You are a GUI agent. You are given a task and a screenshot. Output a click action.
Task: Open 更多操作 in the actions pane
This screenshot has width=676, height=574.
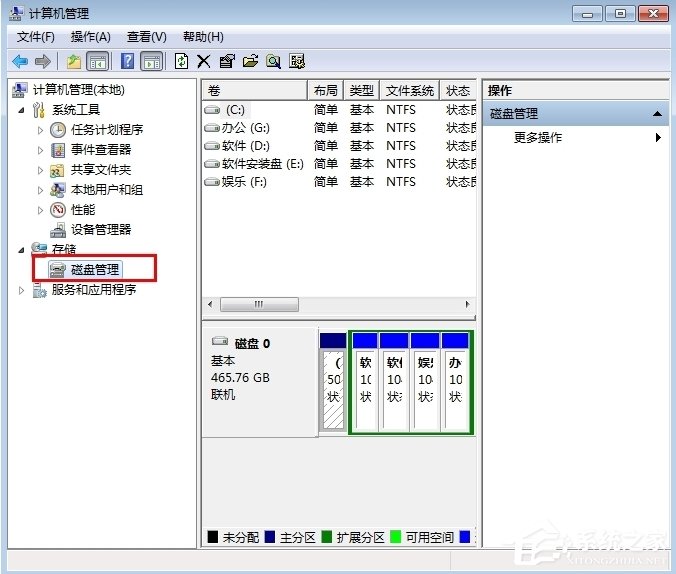pos(538,138)
